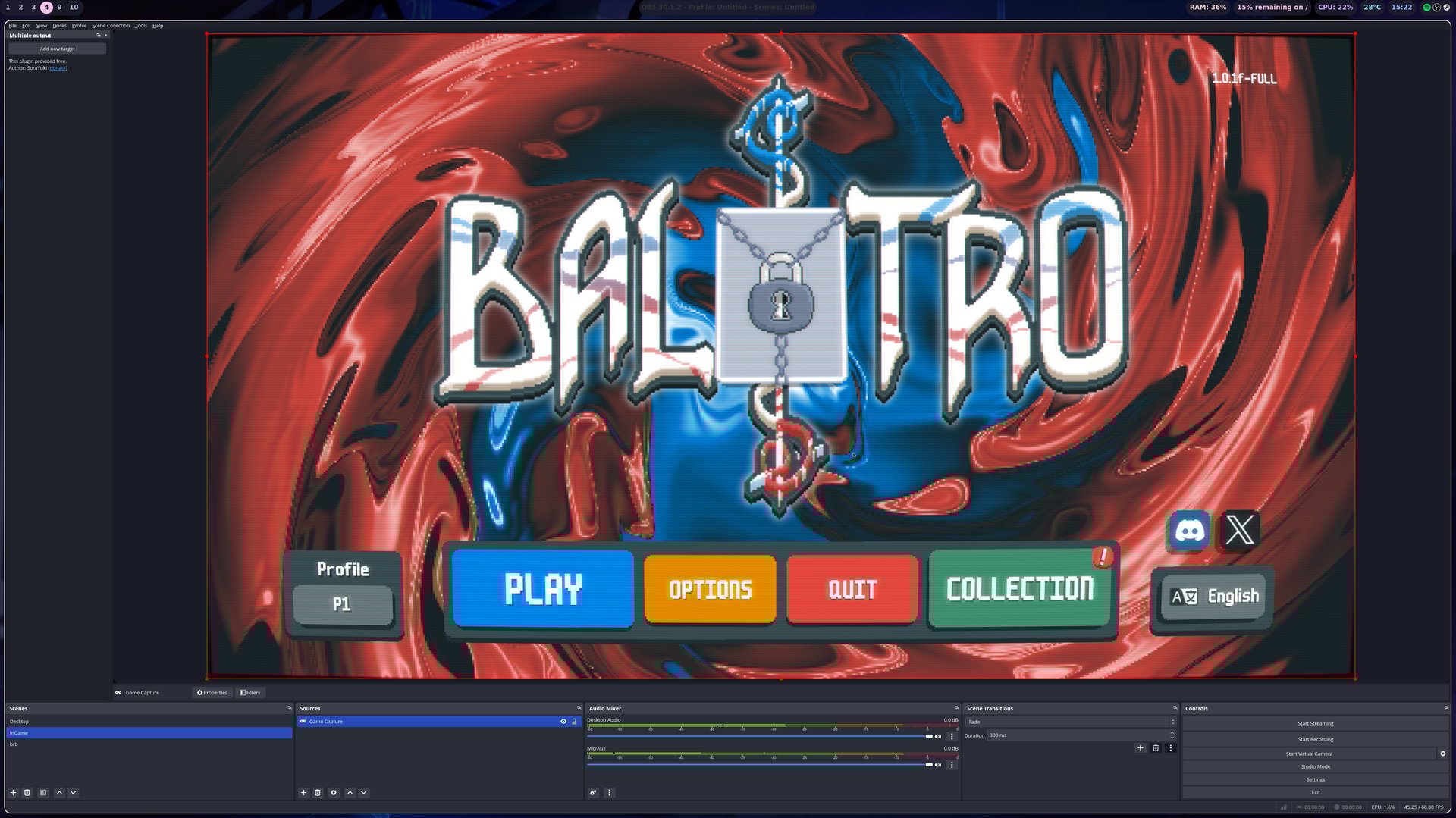Open Audio Mixer dock three-dots menu

tap(609, 792)
